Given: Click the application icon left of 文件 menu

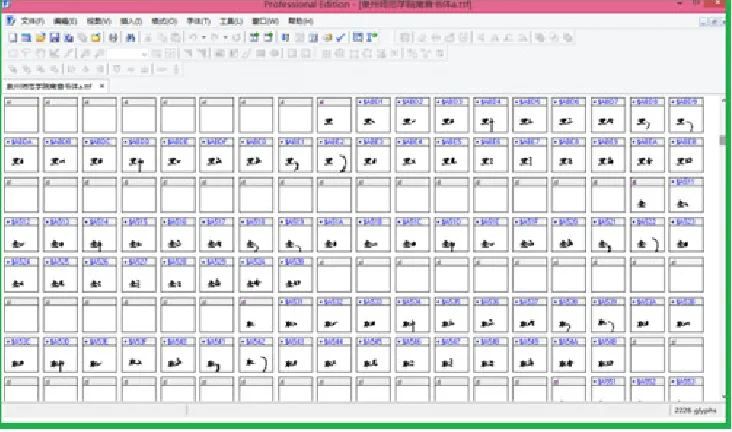Looking at the screenshot, I should (x=11, y=21).
